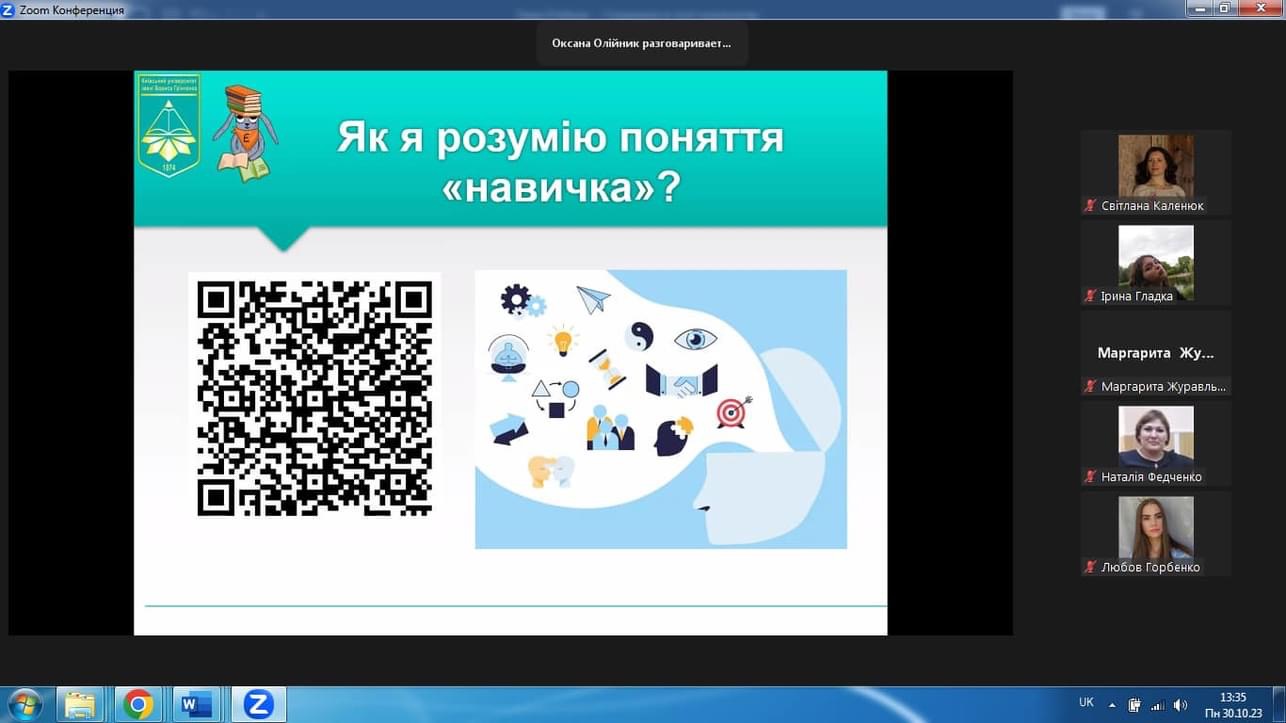Screen dimensions: 1286x723
Task: Select Маргарита Журавль's participant tile
Action: click(x=1156, y=353)
